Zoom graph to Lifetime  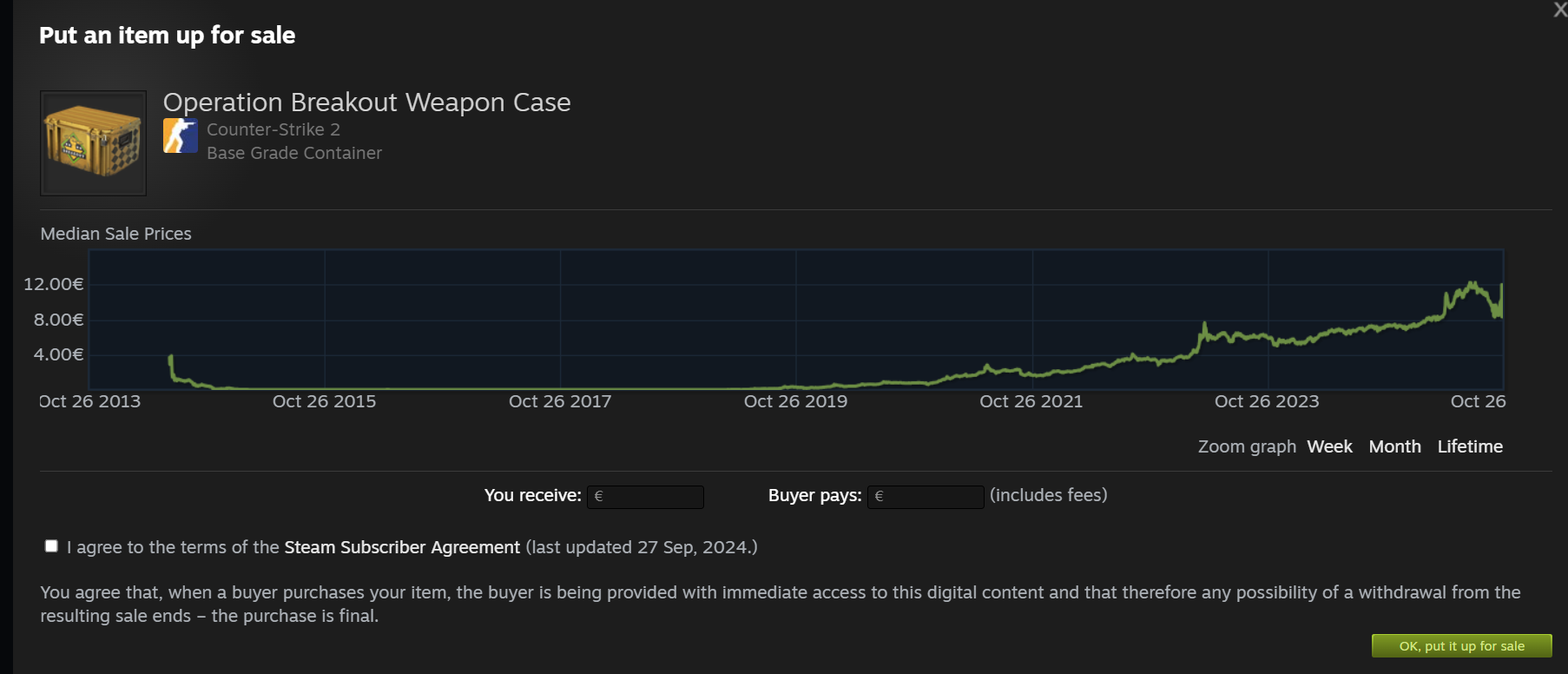click(1470, 446)
